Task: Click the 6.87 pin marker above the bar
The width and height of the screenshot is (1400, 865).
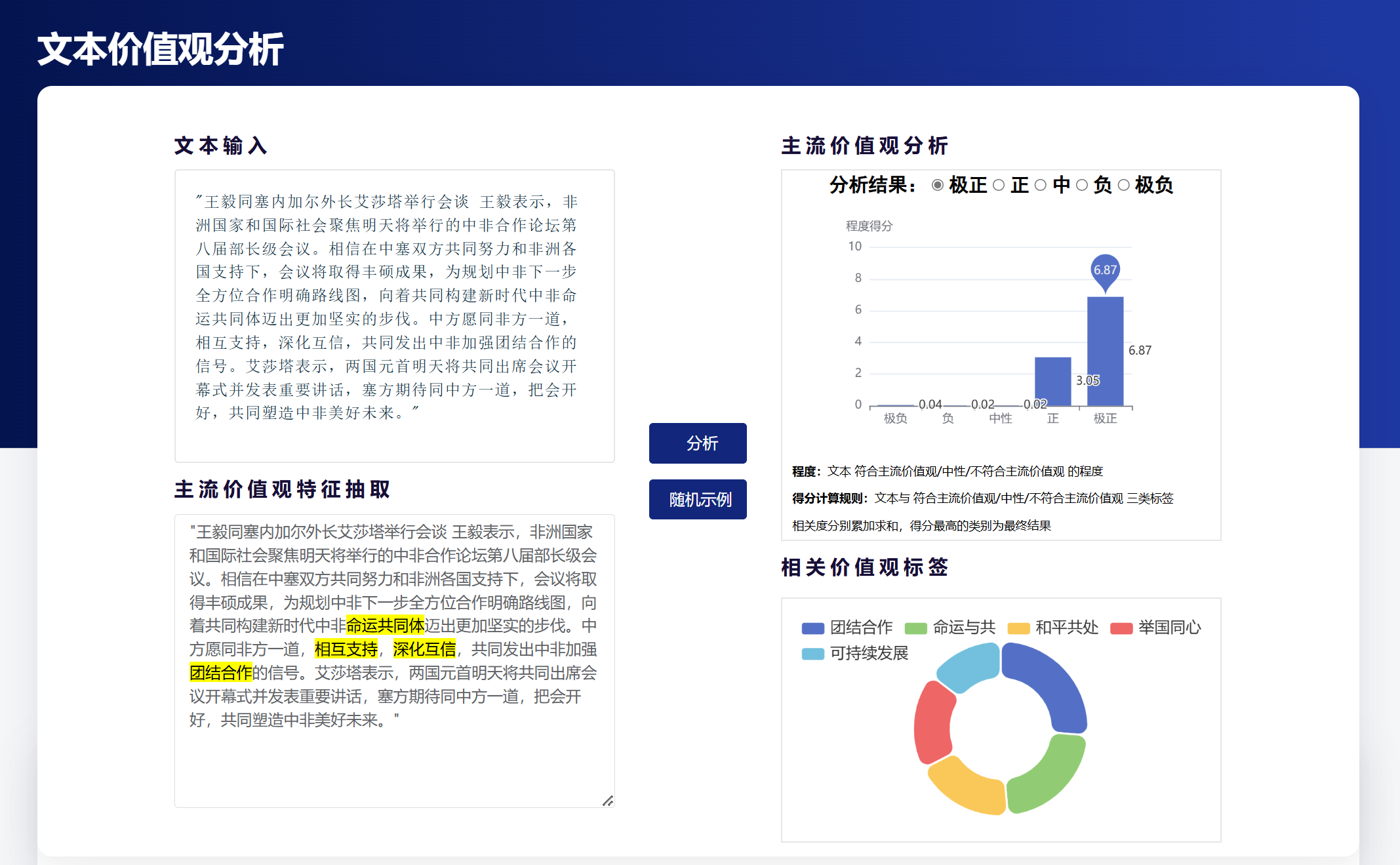Action: 1106,272
